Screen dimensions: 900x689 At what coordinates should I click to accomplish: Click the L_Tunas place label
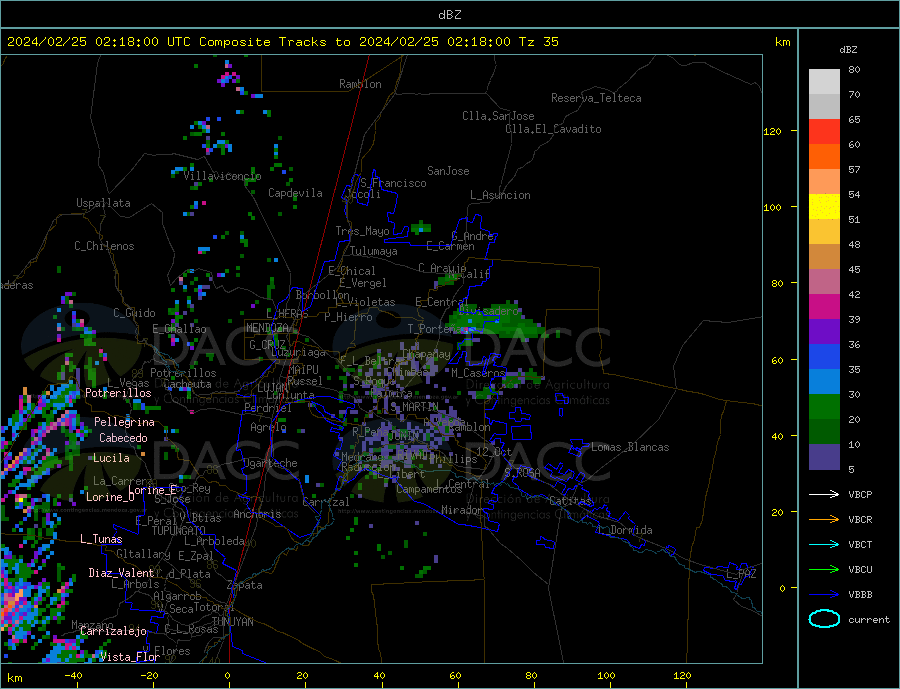[101, 539]
